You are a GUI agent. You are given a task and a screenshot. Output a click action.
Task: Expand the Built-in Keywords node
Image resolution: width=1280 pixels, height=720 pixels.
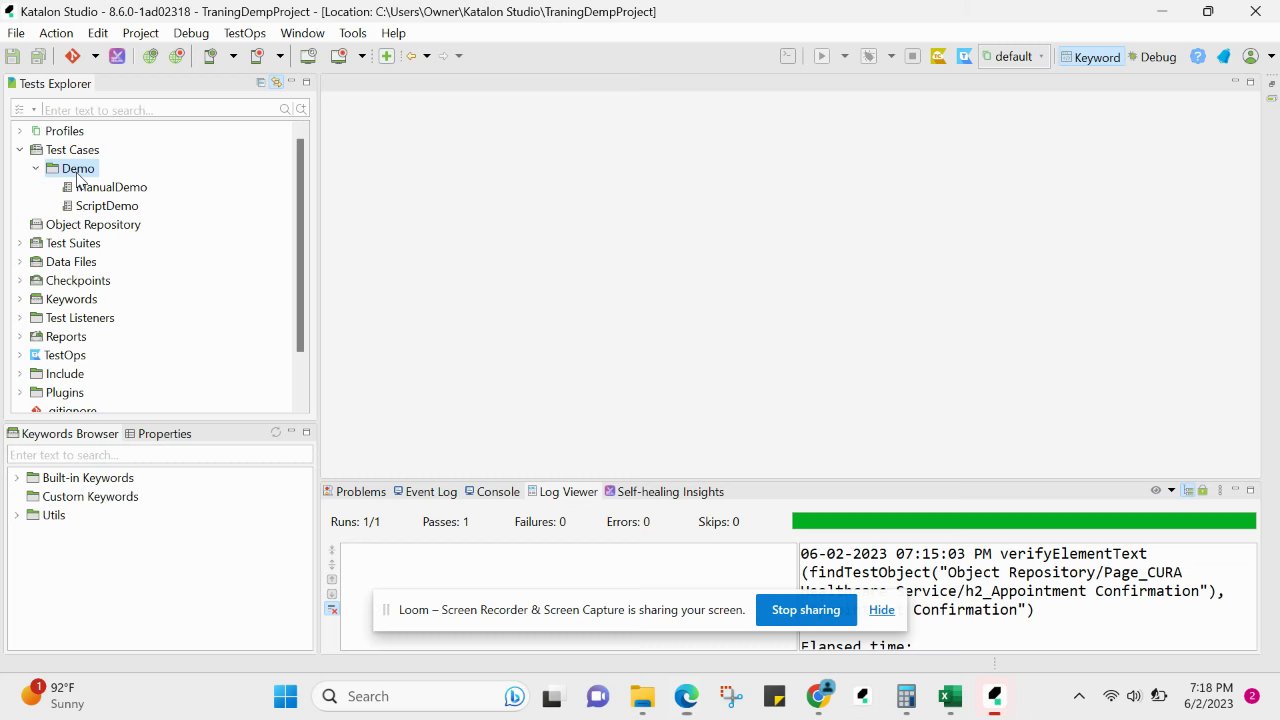pos(16,478)
